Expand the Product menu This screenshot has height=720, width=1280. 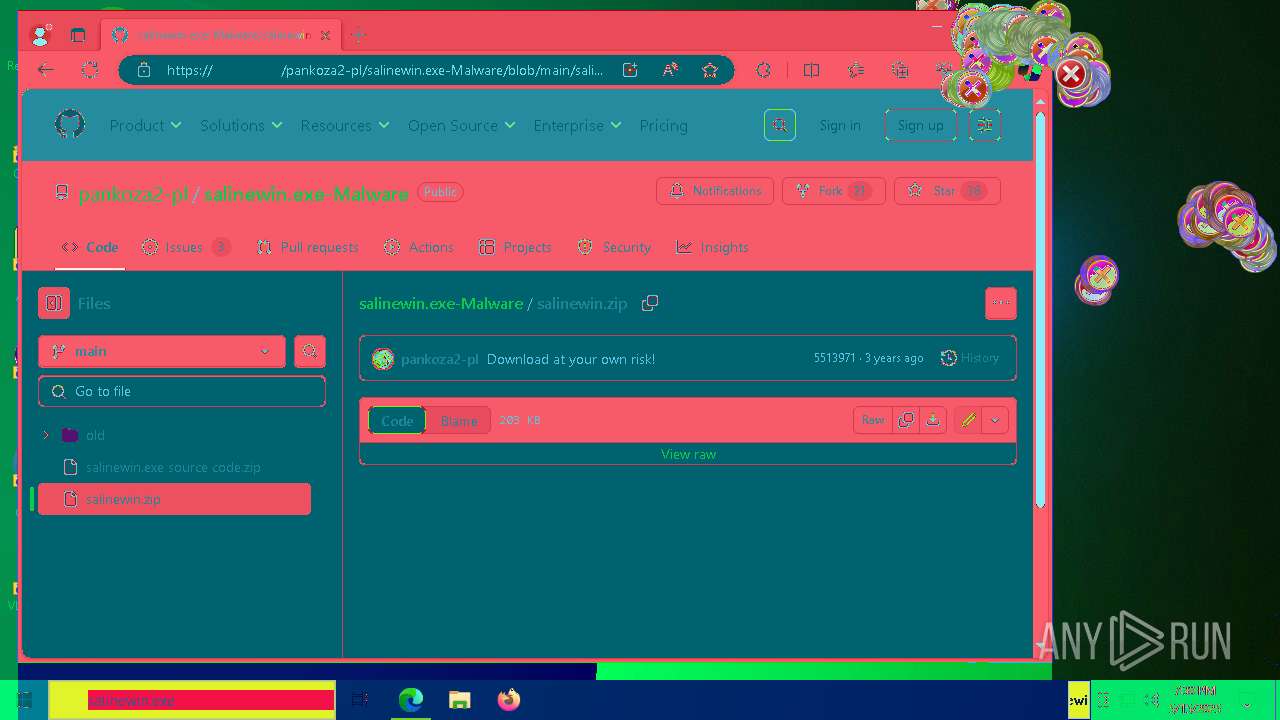pyautogui.click(x=145, y=125)
